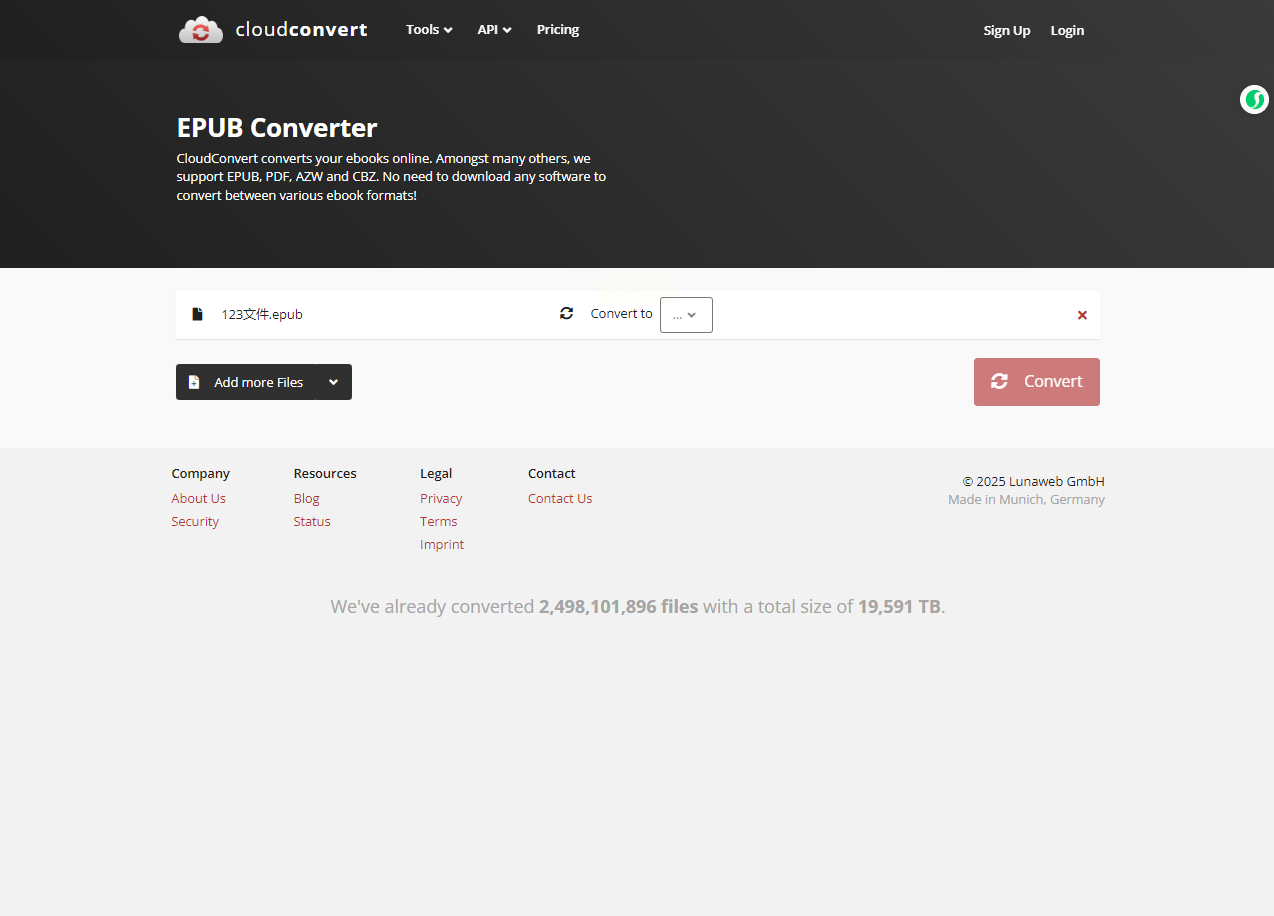Remove 123文件.epub with the red X
This screenshot has width=1274, height=916.
(1082, 315)
